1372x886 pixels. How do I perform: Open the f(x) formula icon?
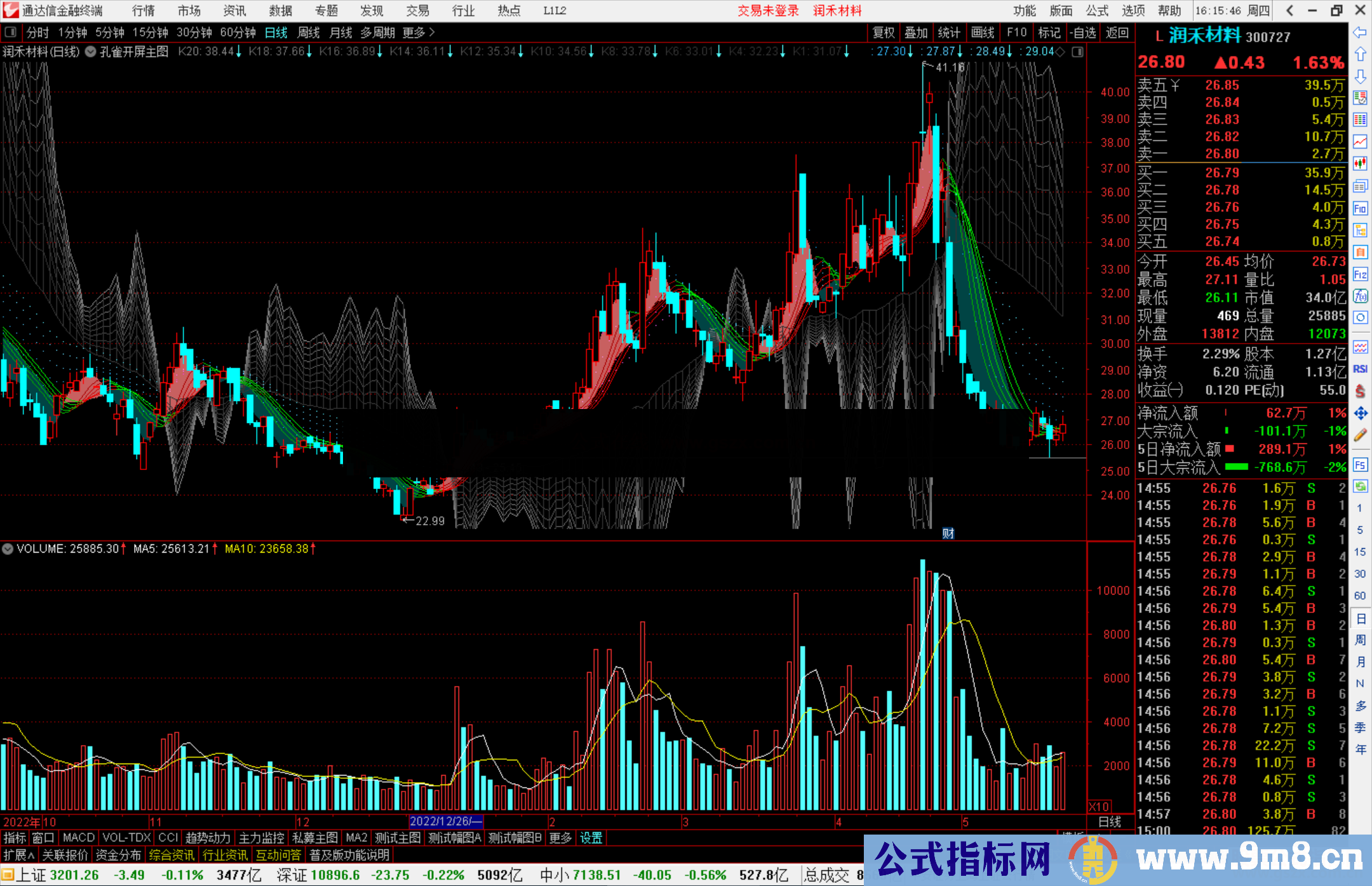click(1360, 296)
